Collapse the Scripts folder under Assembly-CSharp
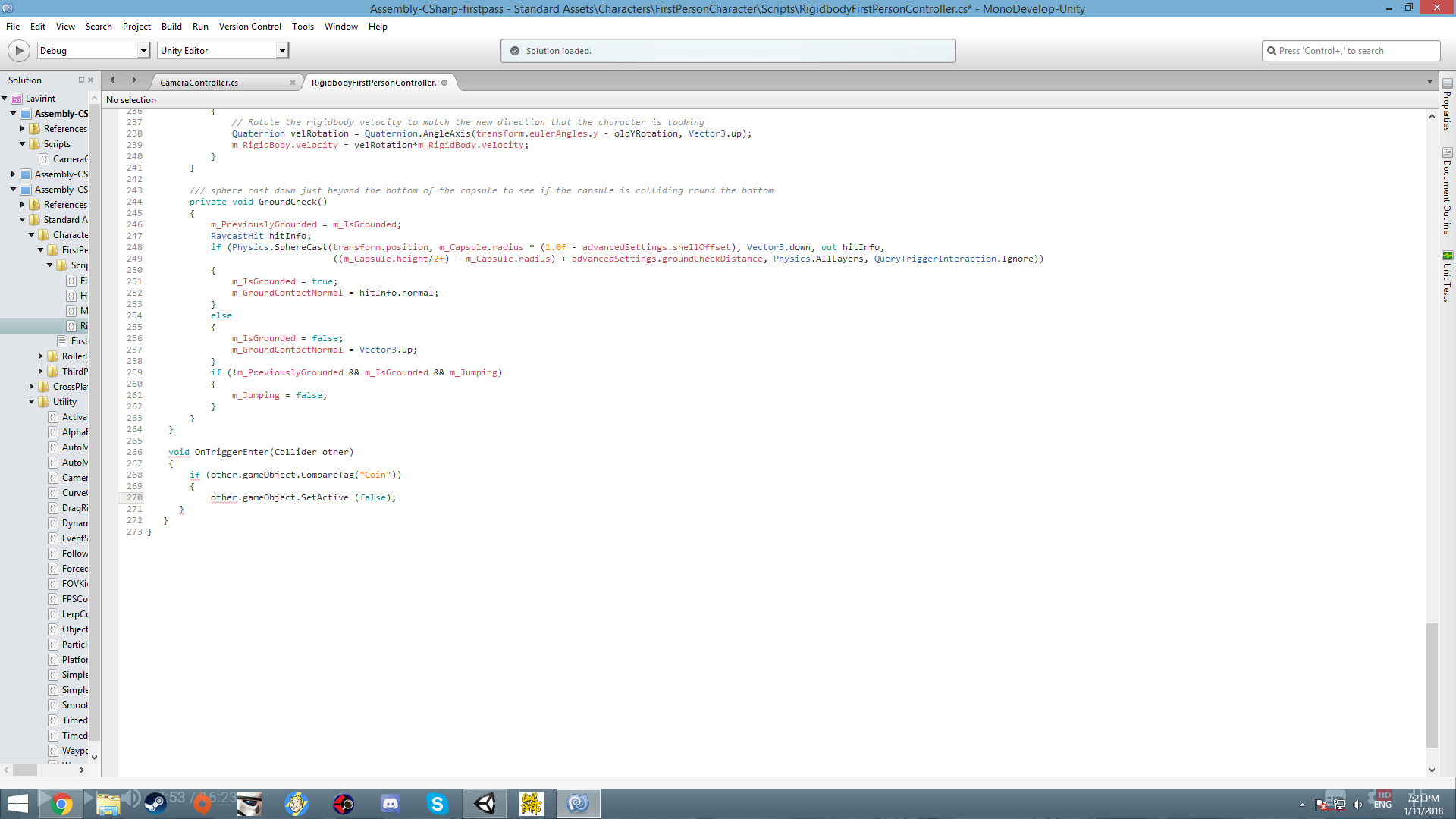 tap(23, 144)
